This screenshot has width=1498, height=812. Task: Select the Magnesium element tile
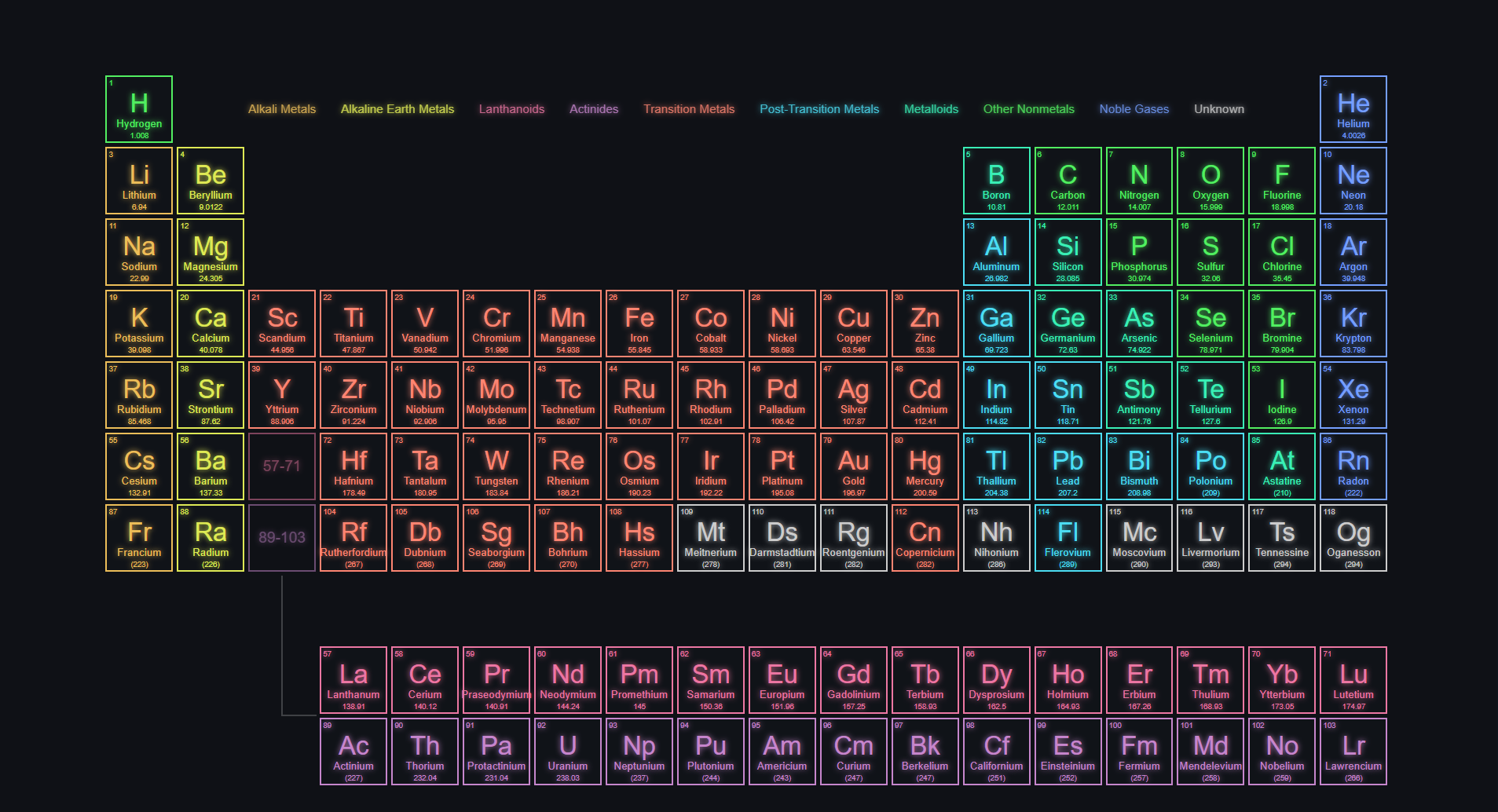(x=211, y=252)
